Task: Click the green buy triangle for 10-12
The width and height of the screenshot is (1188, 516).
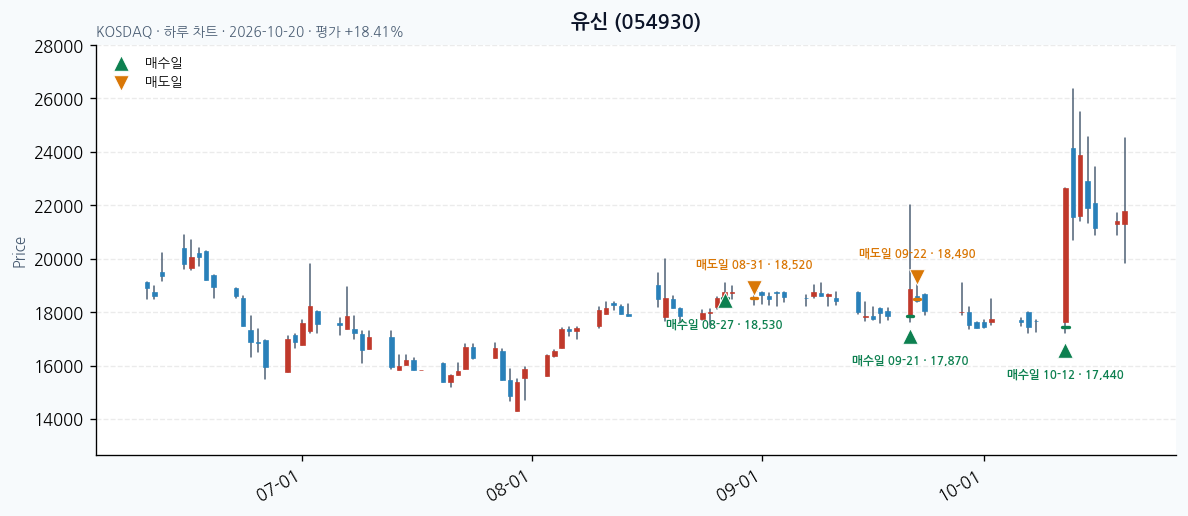Action: (1065, 351)
